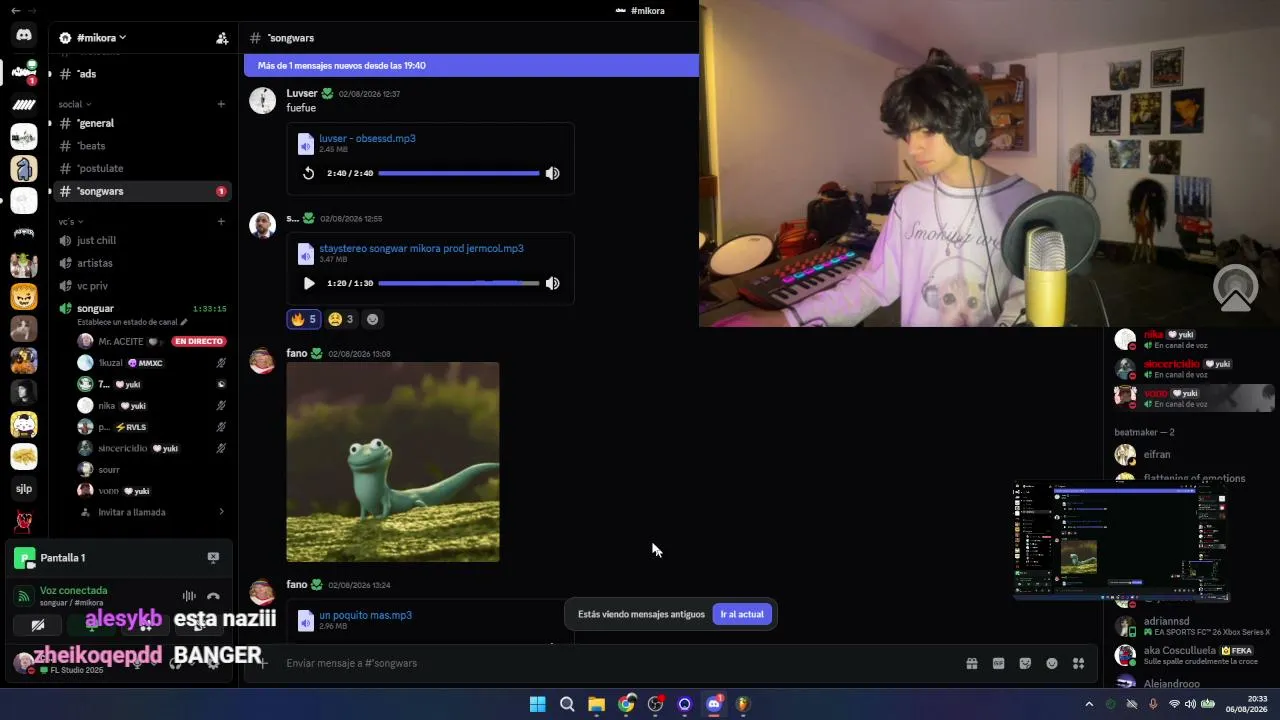1280x720 pixels.
Task: Turn on the camera in voice panel
Action: coord(38,625)
